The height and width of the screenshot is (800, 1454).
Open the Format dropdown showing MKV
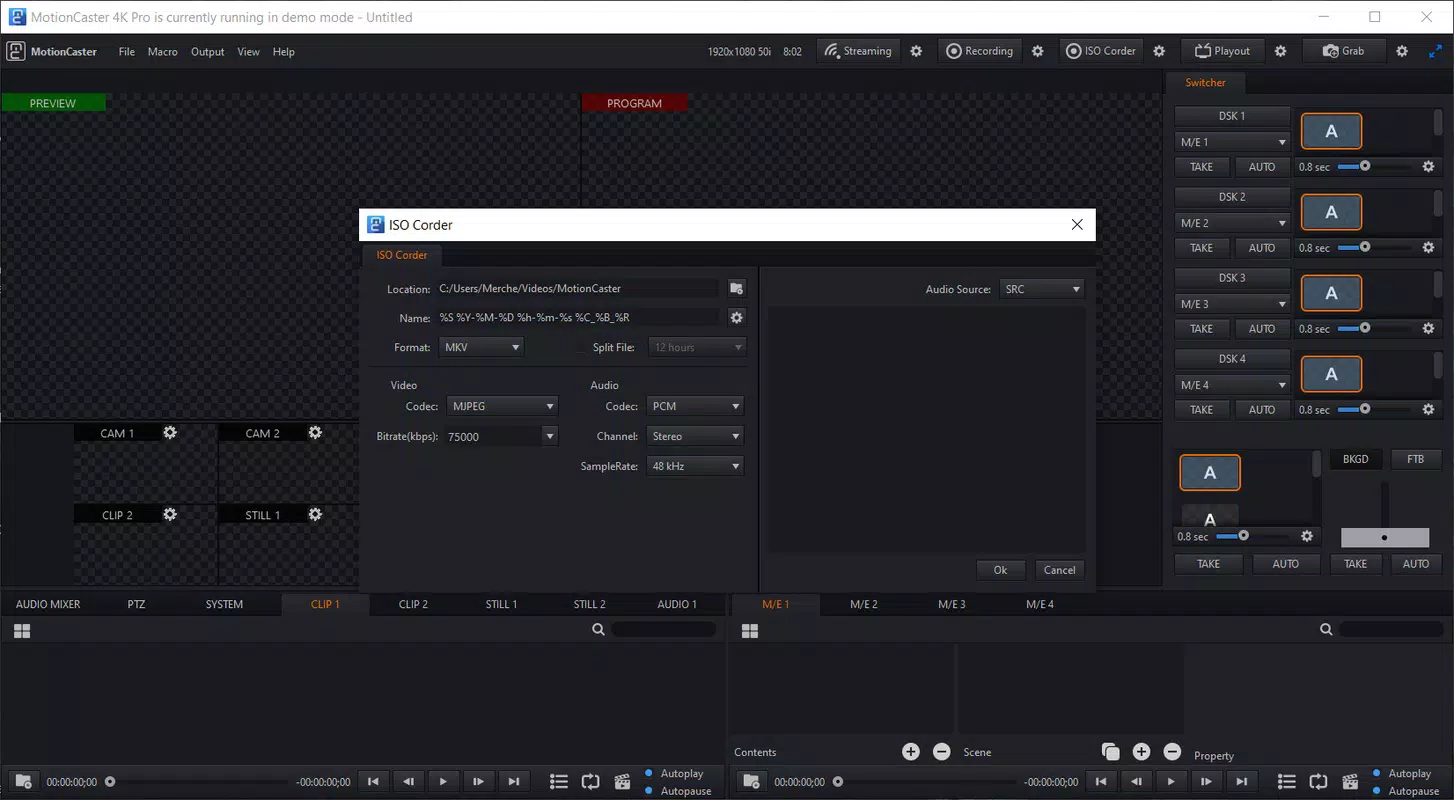pyautogui.click(x=481, y=347)
